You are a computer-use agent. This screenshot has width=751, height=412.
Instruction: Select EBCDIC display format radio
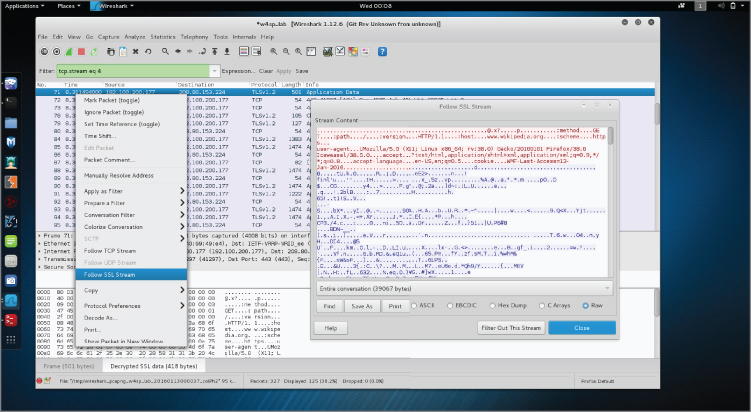tap(450, 306)
